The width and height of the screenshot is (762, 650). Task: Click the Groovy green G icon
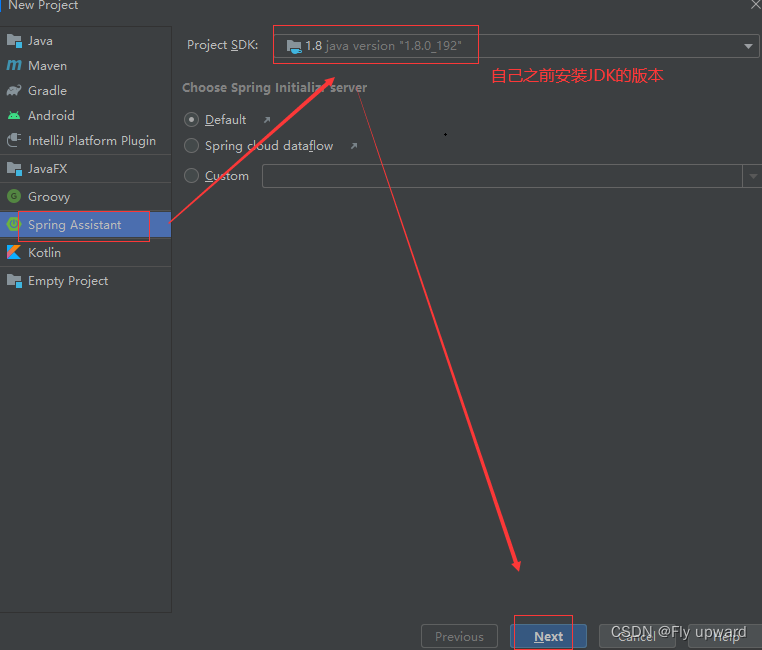pos(14,196)
